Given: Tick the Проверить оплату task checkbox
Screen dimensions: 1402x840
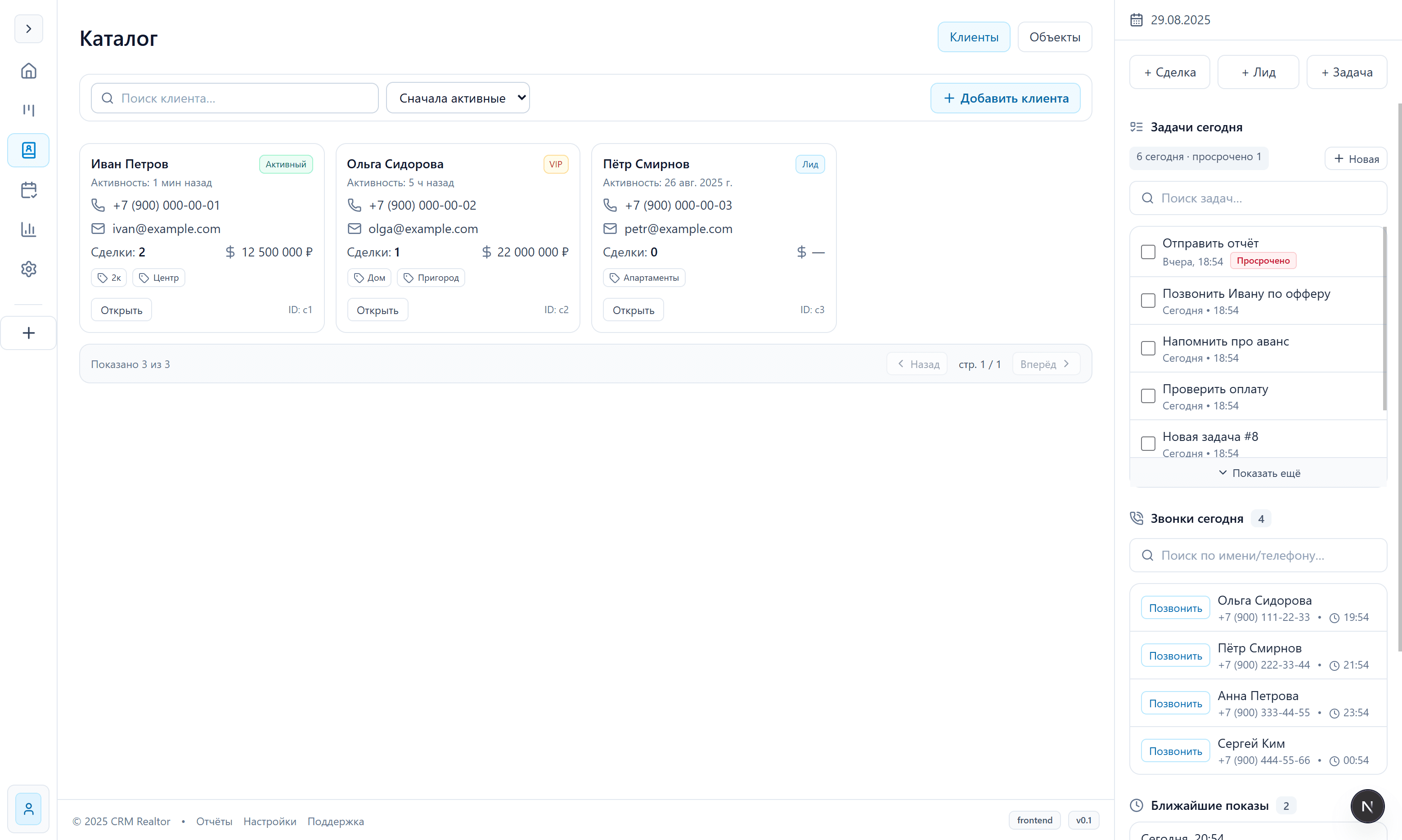Looking at the screenshot, I should (x=1148, y=395).
